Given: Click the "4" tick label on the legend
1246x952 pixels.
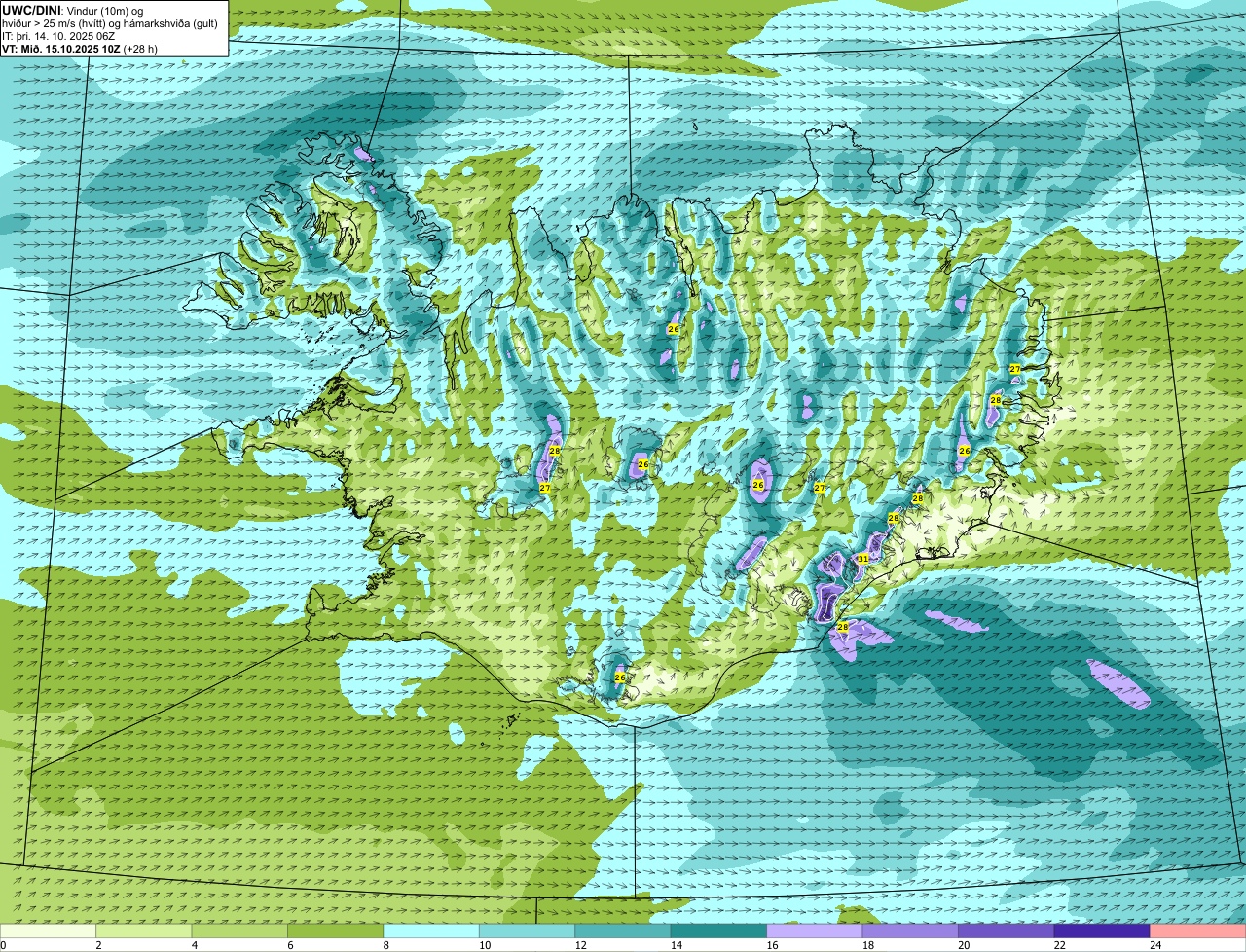Looking at the screenshot, I should [x=194, y=945].
